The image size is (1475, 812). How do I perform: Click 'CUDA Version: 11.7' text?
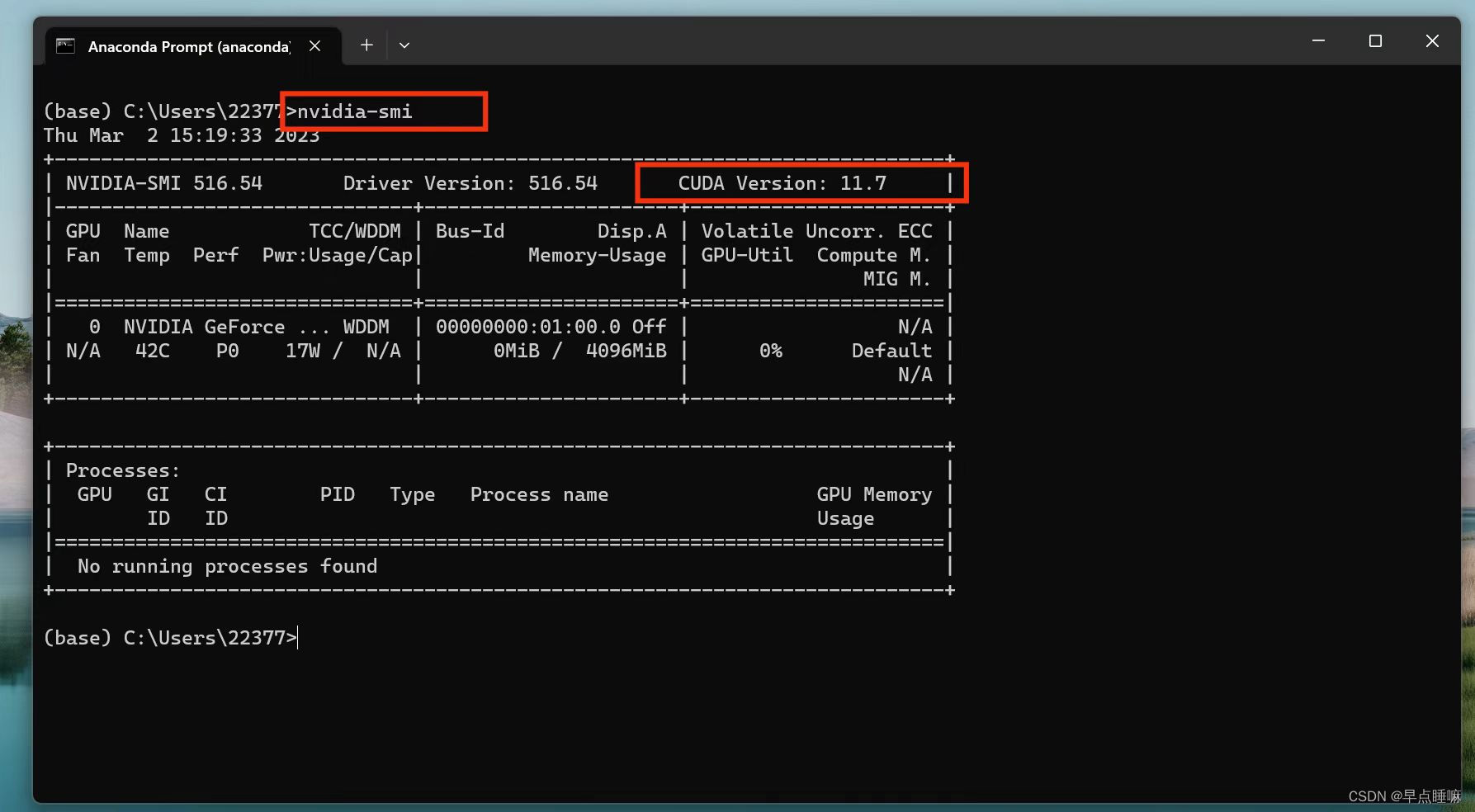click(x=782, y=183)
